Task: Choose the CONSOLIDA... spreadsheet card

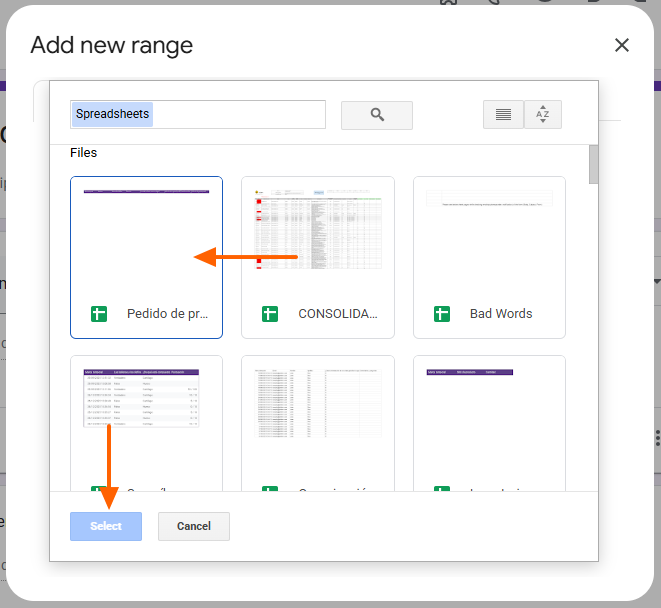Action: tap(318, 257)
